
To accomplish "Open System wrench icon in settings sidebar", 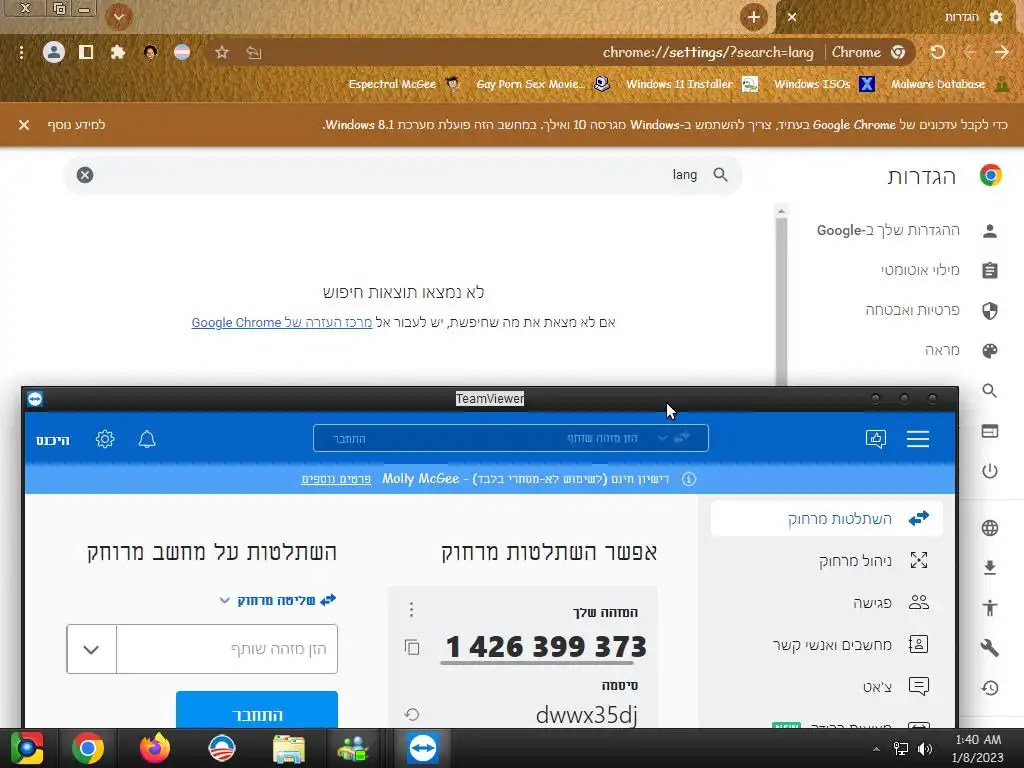I will [x=989, y=647].
